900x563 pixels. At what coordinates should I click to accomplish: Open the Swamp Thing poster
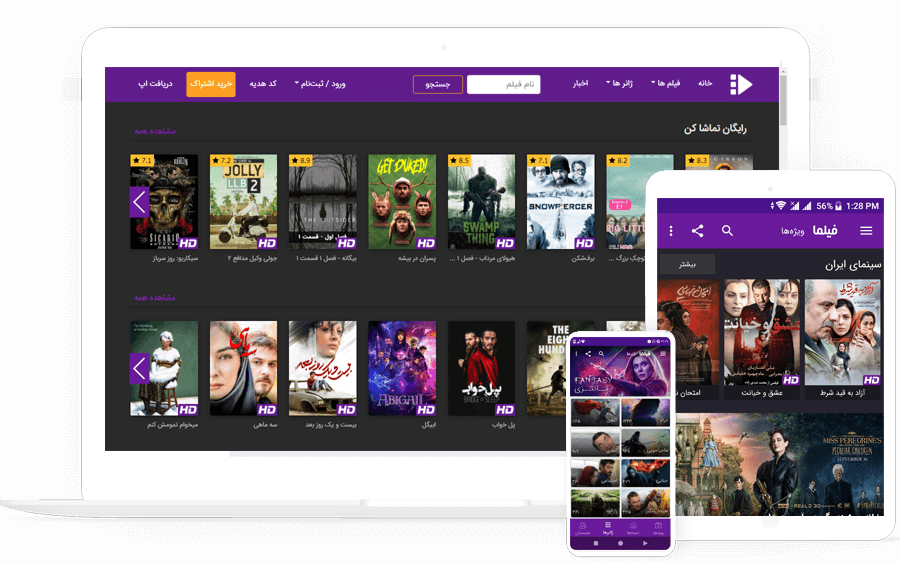pyautogui.click(x=481, y=201)
